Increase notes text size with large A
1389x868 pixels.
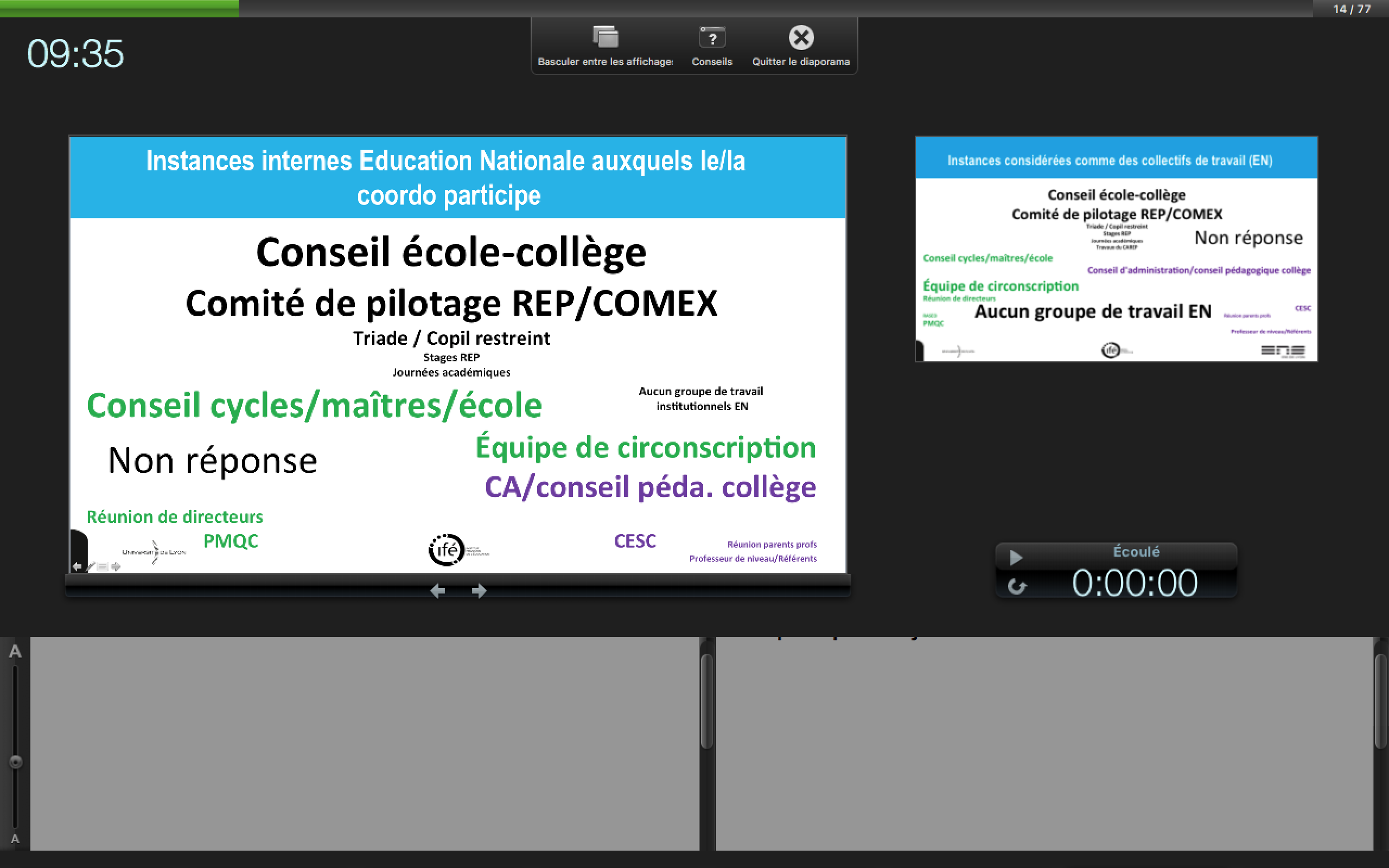click(15, 652)
